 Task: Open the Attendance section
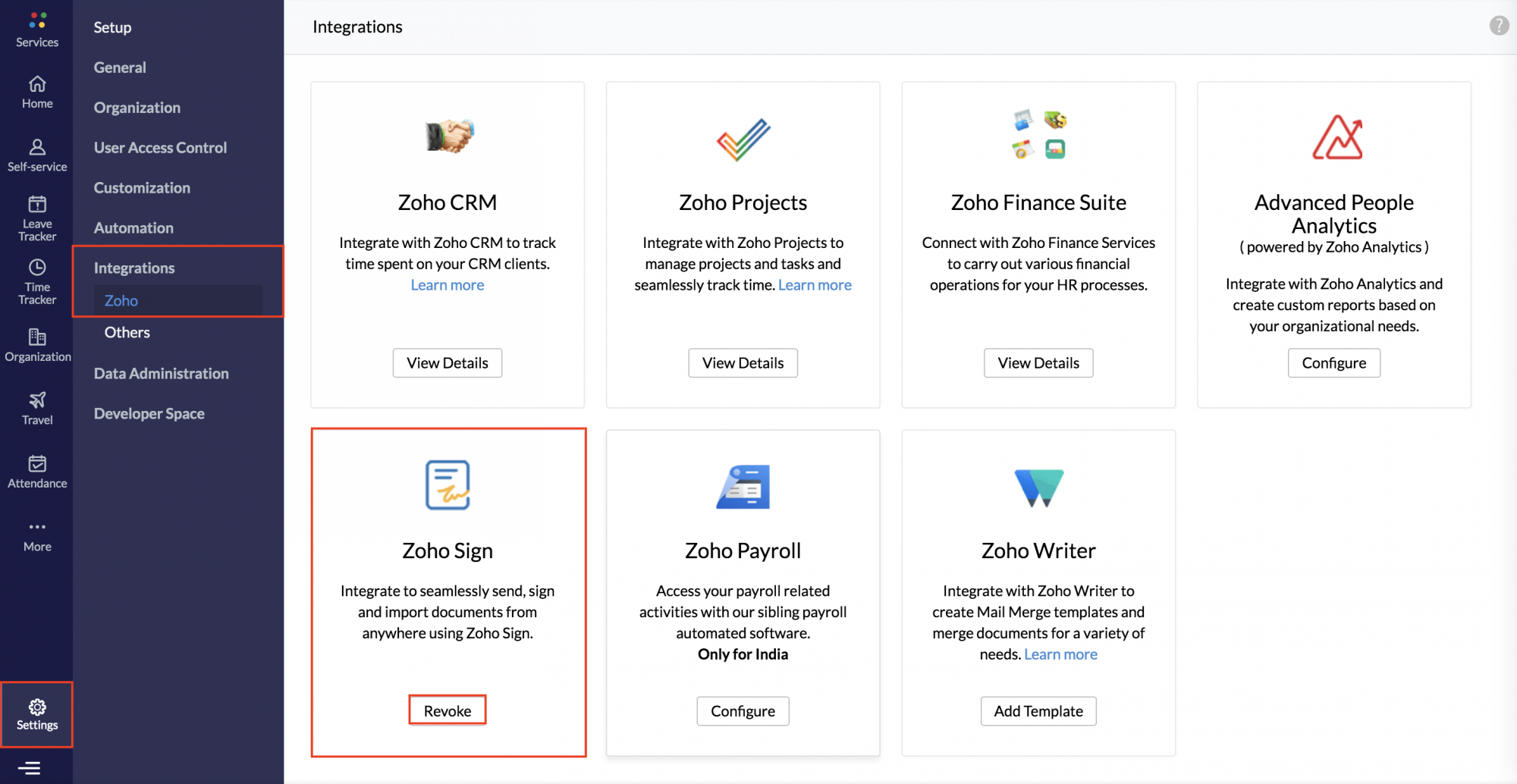pos(36,470)
